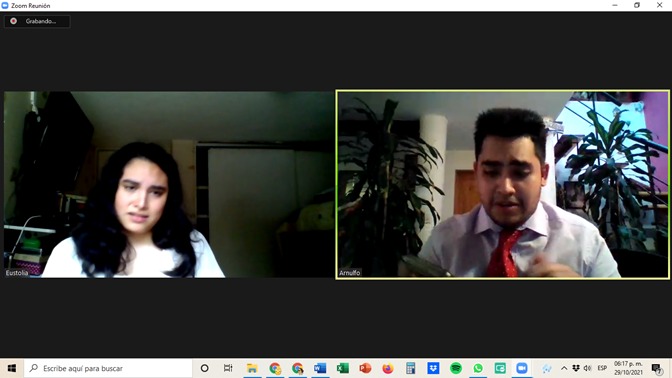The height and width of the screenshot is (378, 672).
Task: Click the Grabando recording indicator
Action: coord(37,21)
